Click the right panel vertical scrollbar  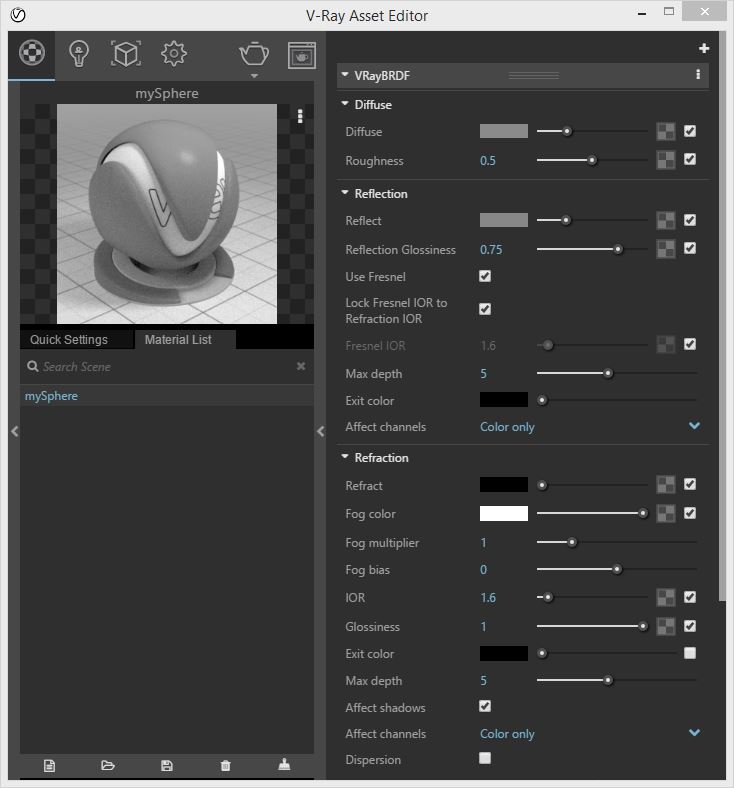tap(722, 316)
